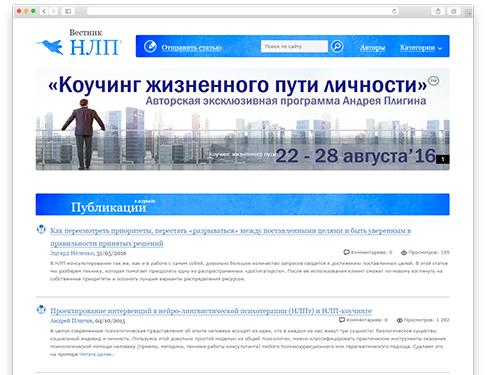Image resolution: width=486 pixels, height=375 pixels.
Task: Click the anchor icon beside Проектирование интервенций article
Action: point(41,310)
